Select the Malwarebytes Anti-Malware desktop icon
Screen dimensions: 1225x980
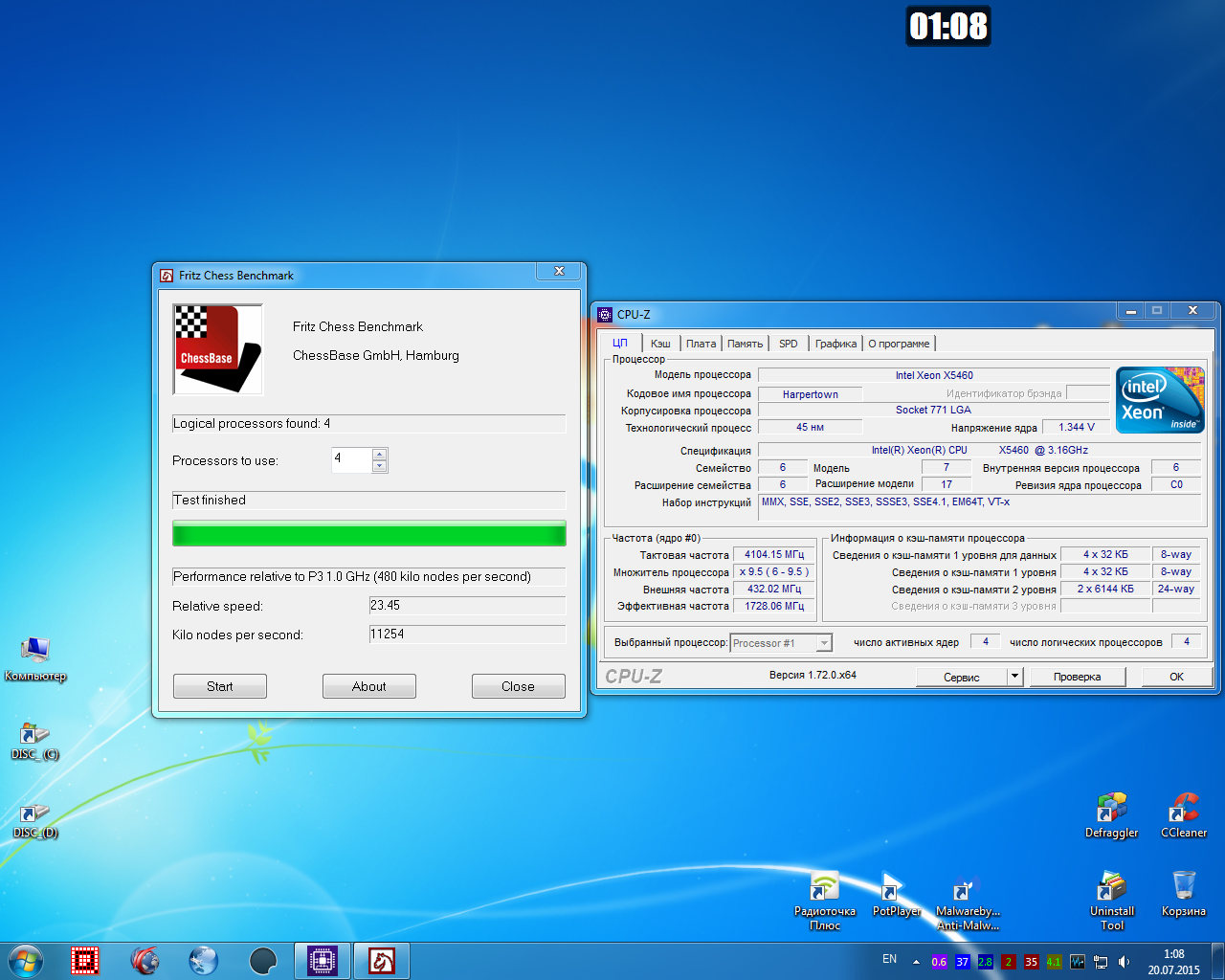968,901
